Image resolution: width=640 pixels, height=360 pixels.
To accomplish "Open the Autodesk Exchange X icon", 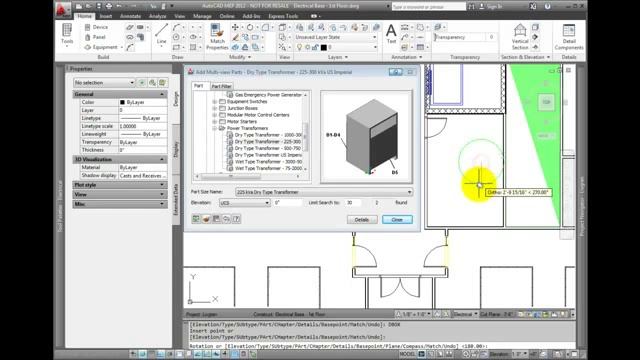I will coord(533,6).
